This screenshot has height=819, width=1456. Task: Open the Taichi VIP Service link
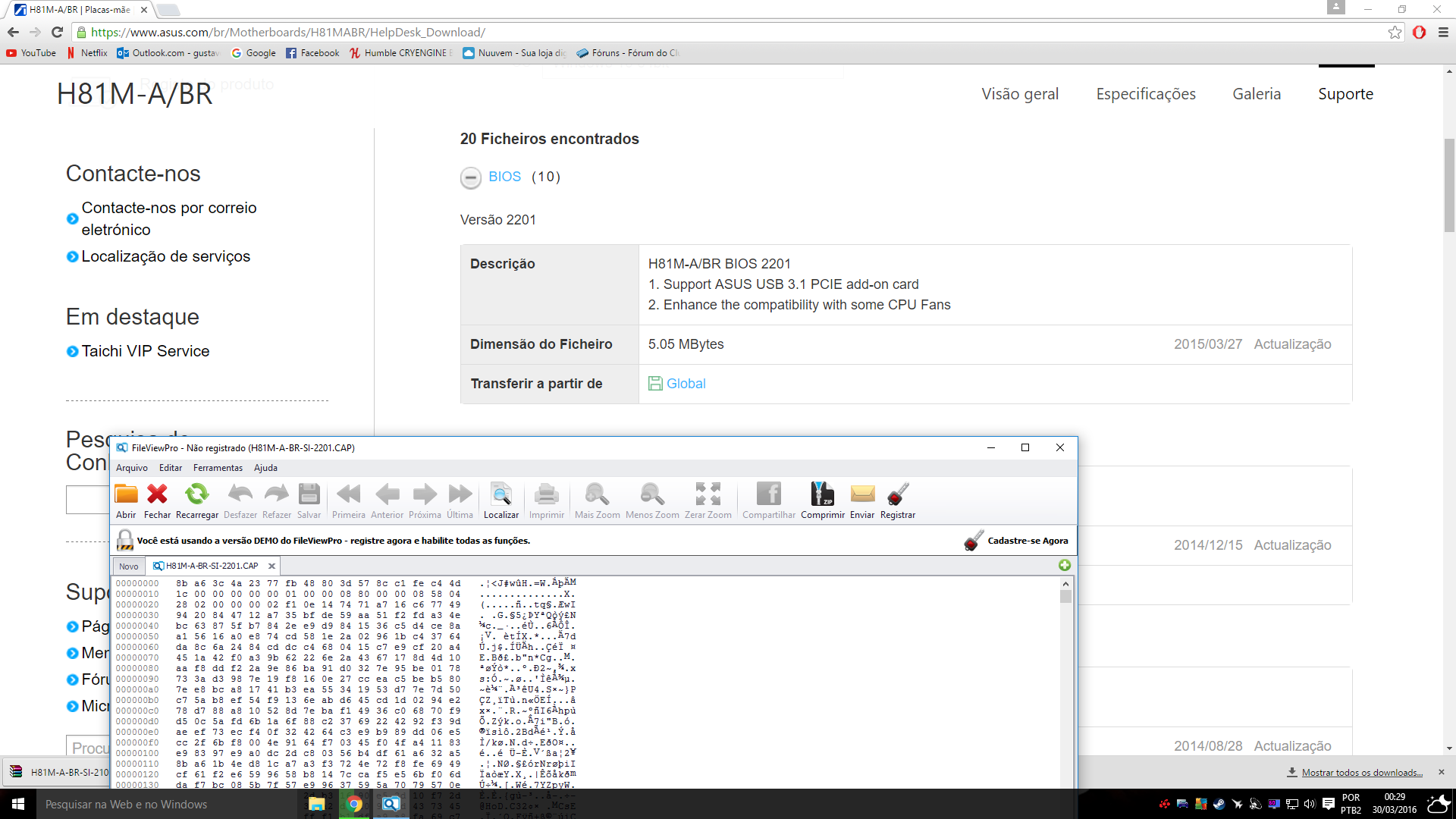[x=146, y=351]
